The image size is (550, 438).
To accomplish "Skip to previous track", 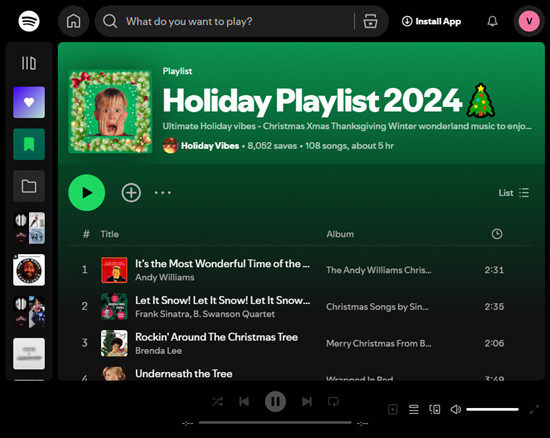I will pos(244,402).
